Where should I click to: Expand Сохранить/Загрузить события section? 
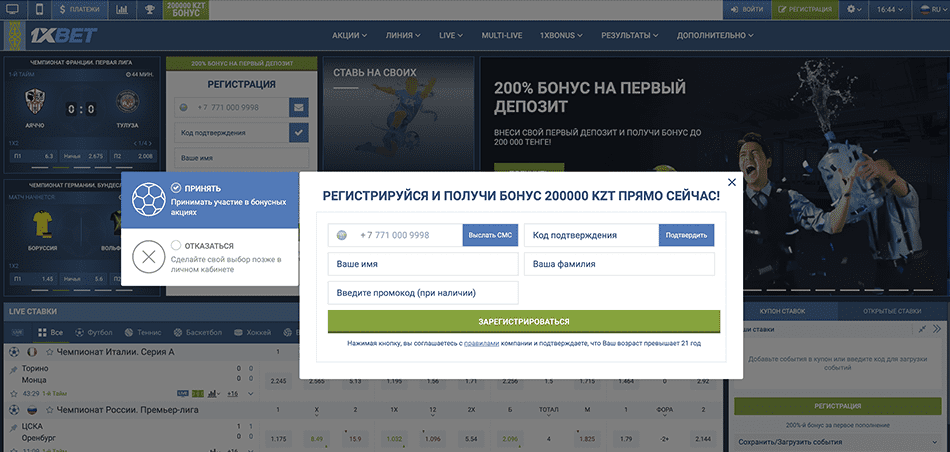point(838,442)
